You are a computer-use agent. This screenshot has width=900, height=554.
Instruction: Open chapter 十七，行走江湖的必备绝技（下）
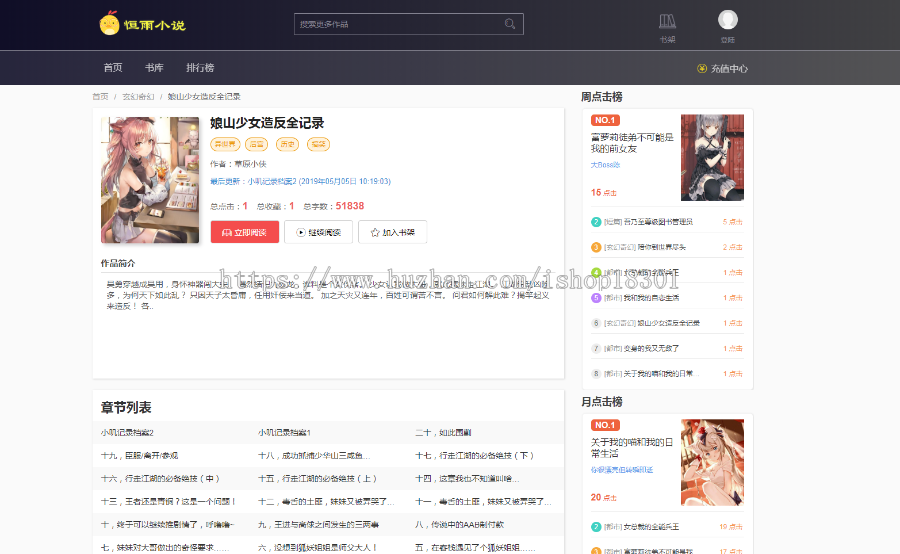point(475,455)
